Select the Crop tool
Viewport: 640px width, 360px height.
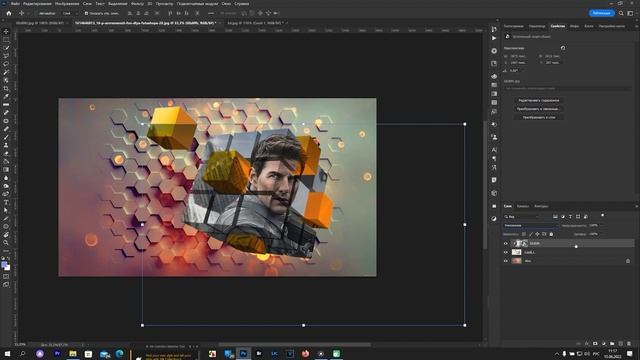[6, 88]
